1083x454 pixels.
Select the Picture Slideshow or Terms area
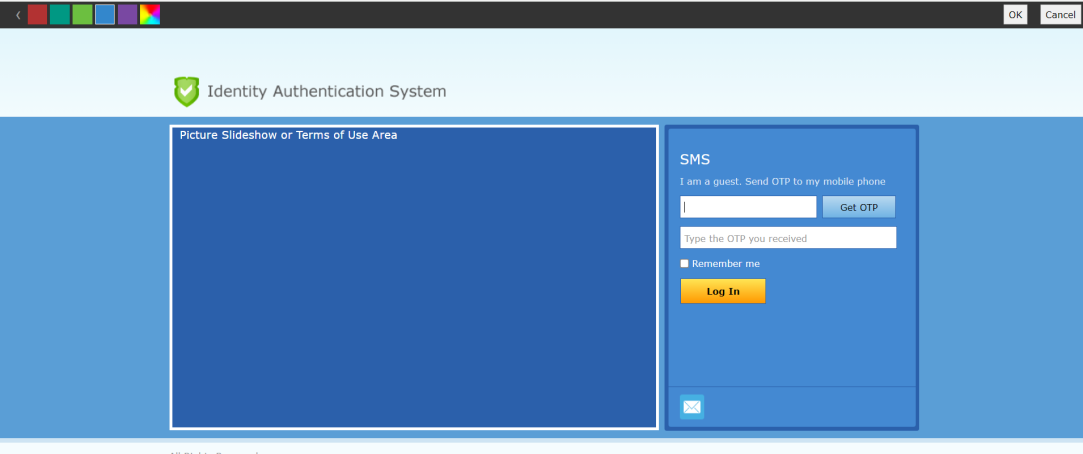[414, 277]
